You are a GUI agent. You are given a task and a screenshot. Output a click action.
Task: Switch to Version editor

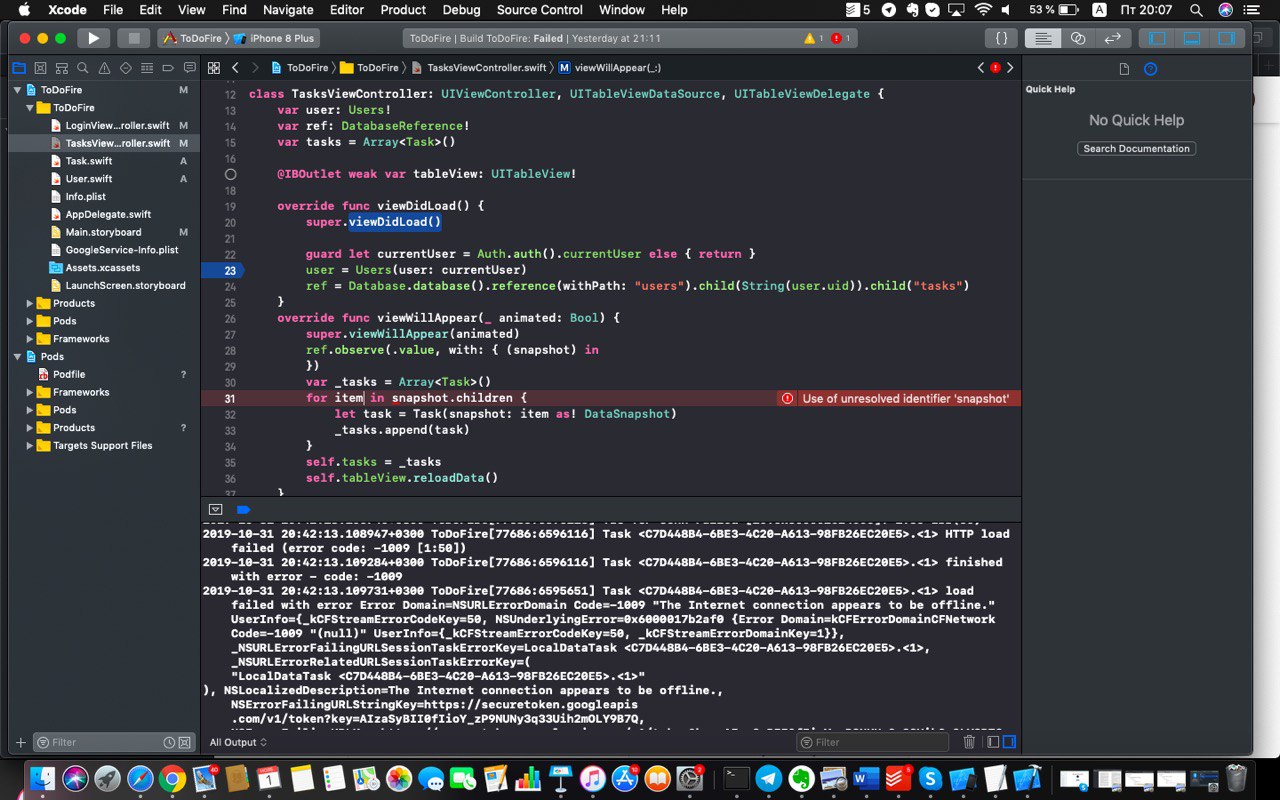pos(1112,38)
